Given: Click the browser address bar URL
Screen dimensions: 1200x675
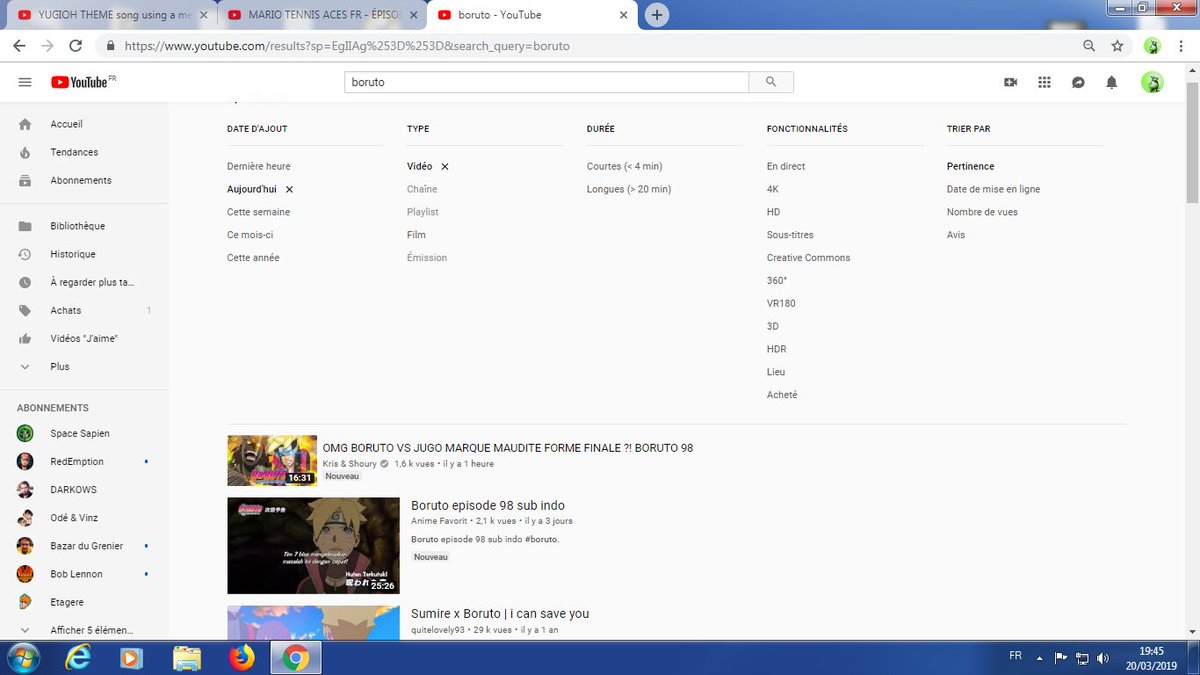Looking at the screenshot, I should tap(347, 46).
